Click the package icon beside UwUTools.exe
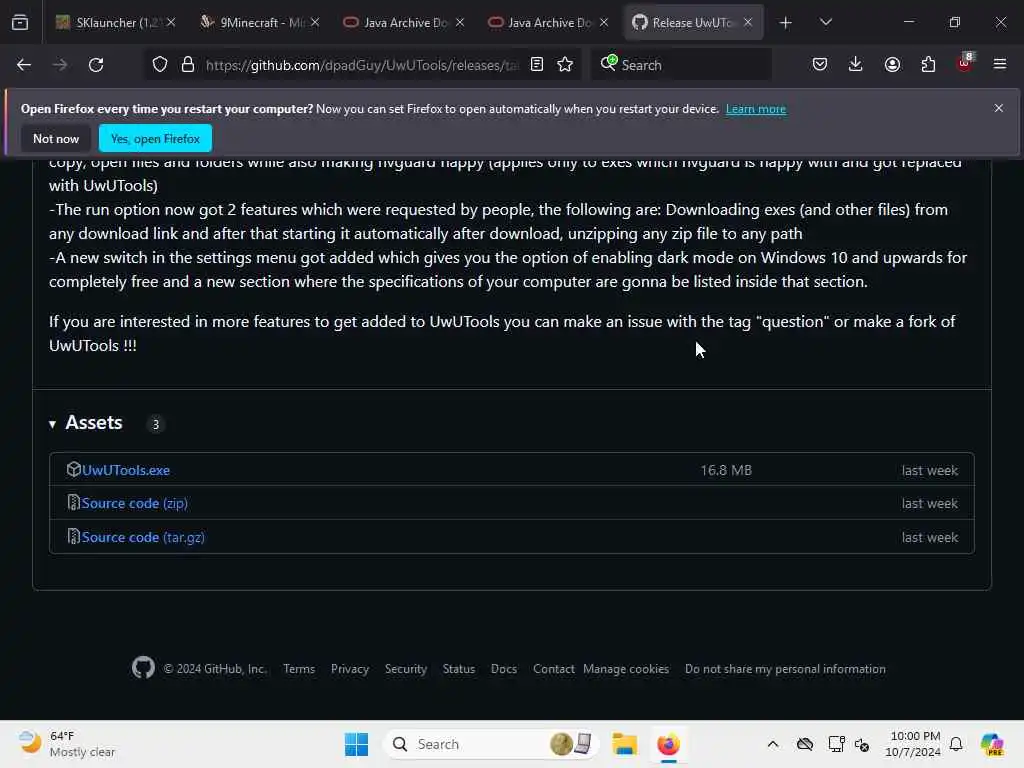This screenshot has height=768, width=1024. 74,470
